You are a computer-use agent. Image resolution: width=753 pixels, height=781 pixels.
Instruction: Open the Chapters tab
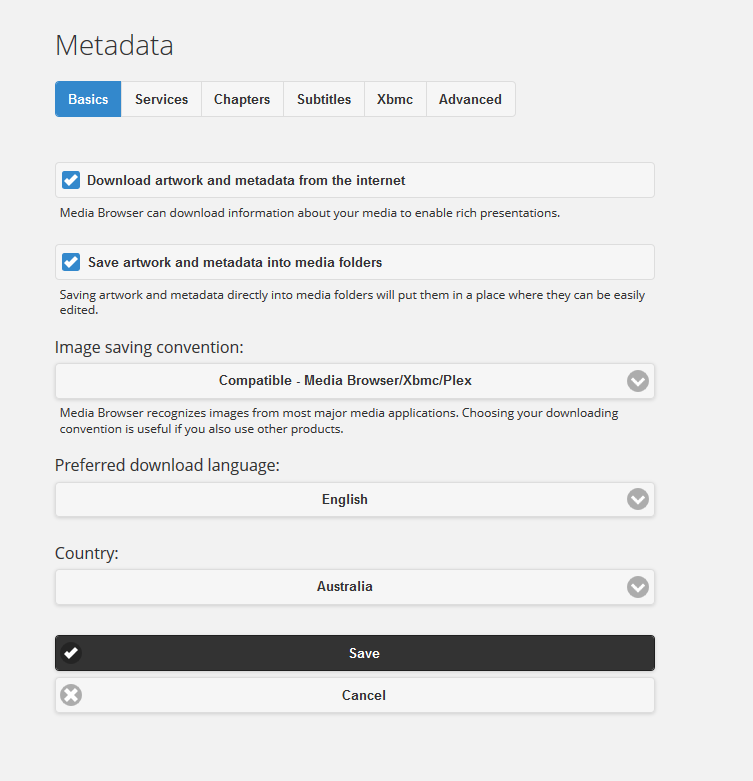click(x=242, y=99)
